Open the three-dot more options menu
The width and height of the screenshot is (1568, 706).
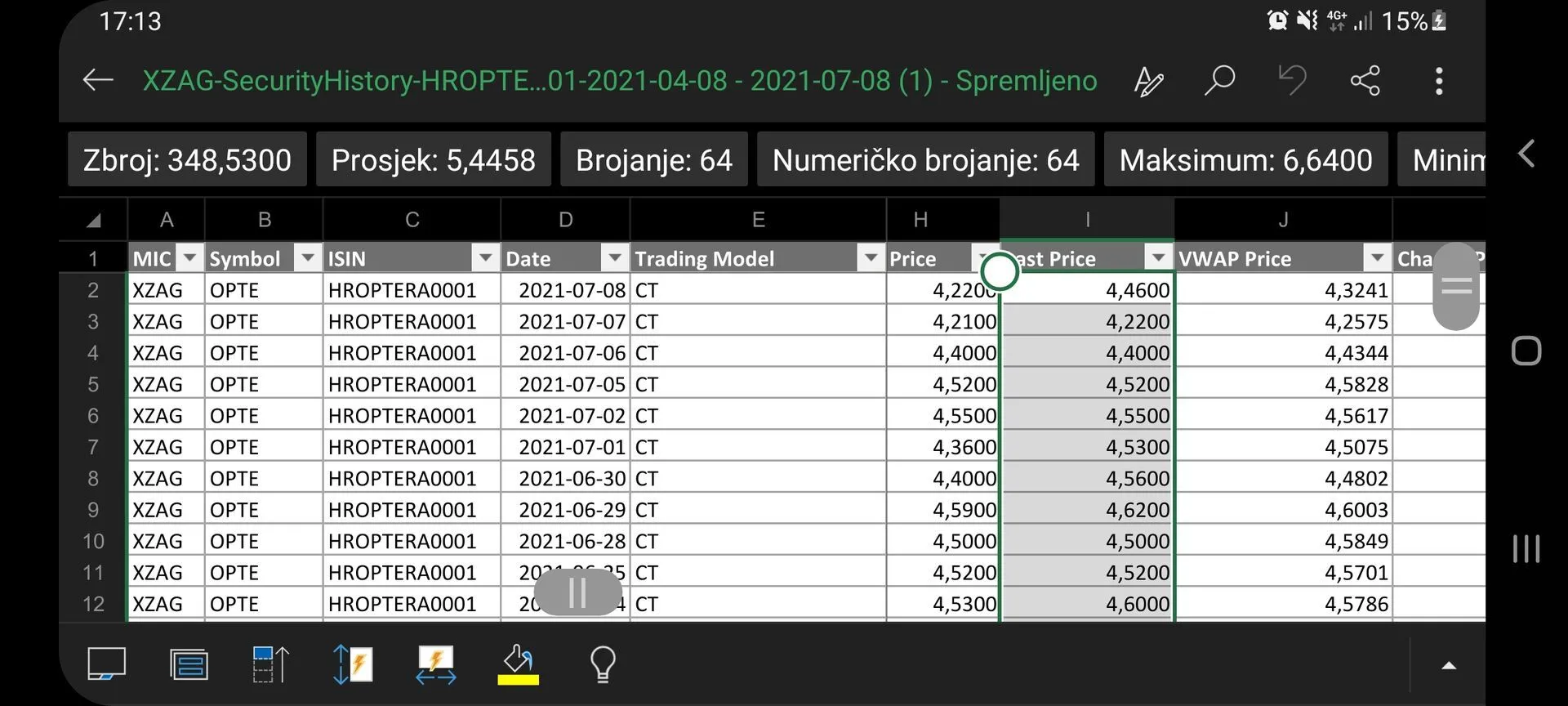[x=1439, y=80]
